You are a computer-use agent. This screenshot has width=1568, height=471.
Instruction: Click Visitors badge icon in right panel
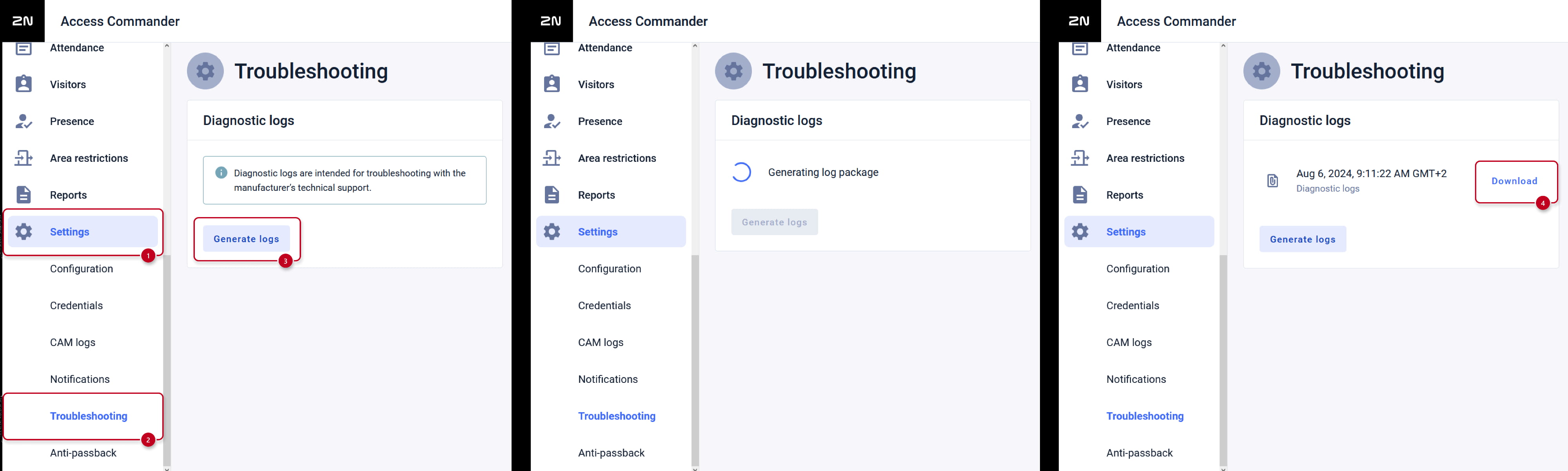[1080, 84]
